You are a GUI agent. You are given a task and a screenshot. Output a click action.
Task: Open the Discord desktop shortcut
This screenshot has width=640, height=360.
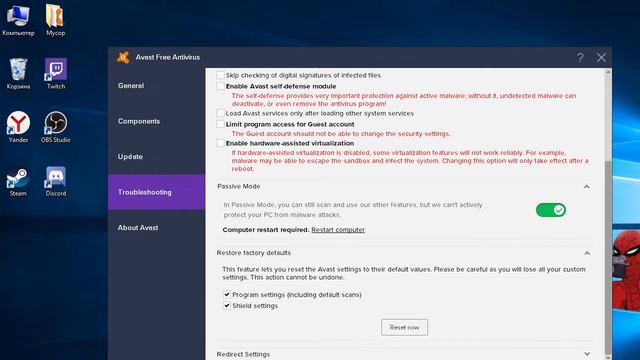point(56,181)
